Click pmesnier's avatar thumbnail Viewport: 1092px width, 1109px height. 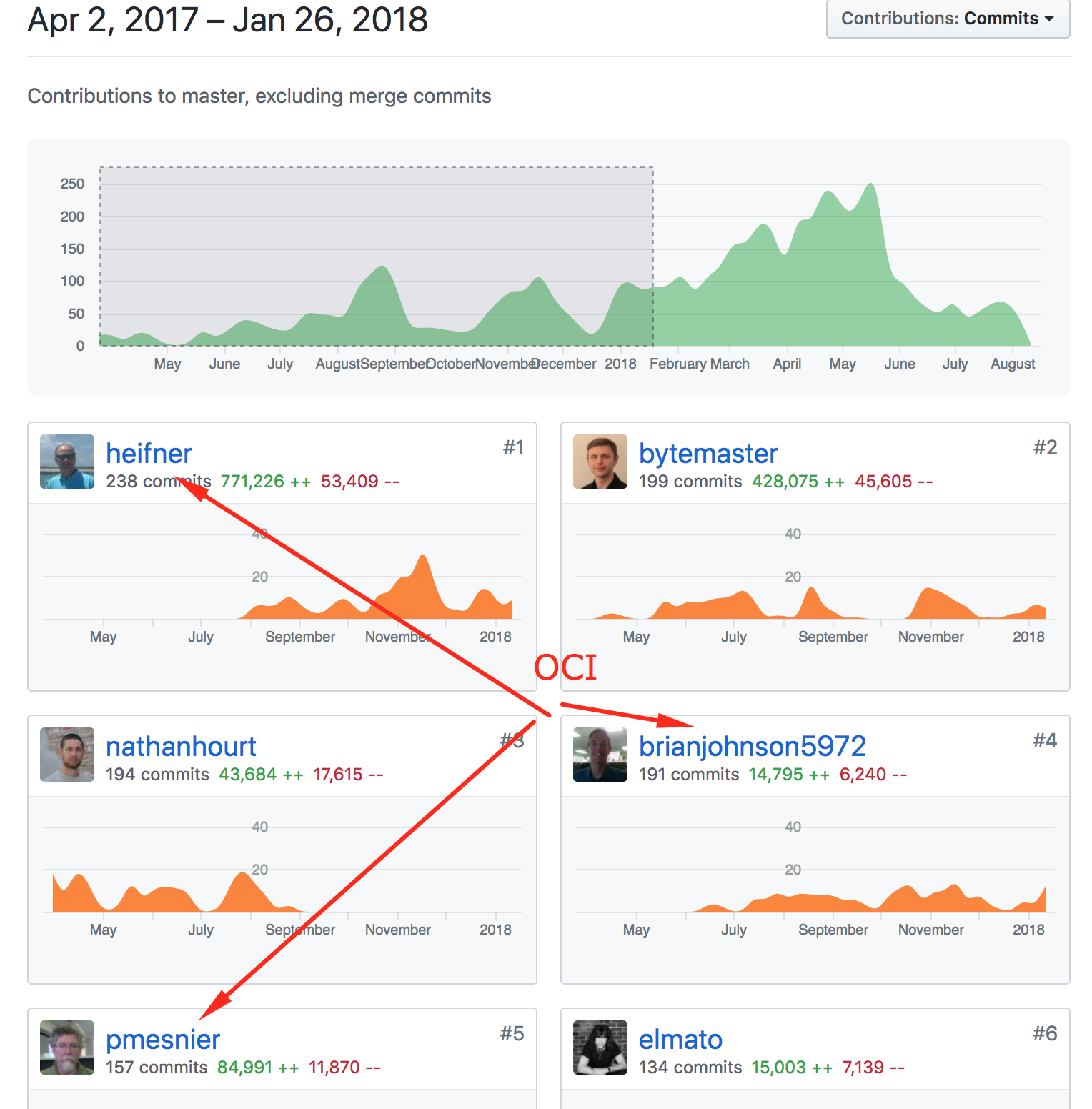pos(67,1048)
